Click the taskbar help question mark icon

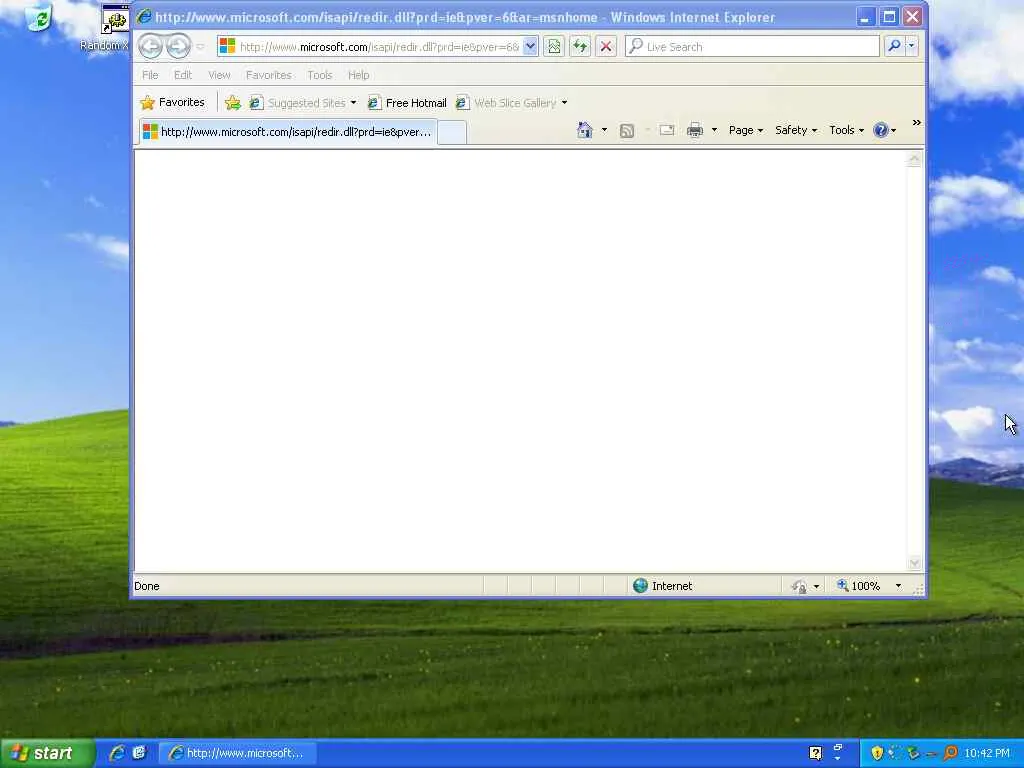pos(816,753)
